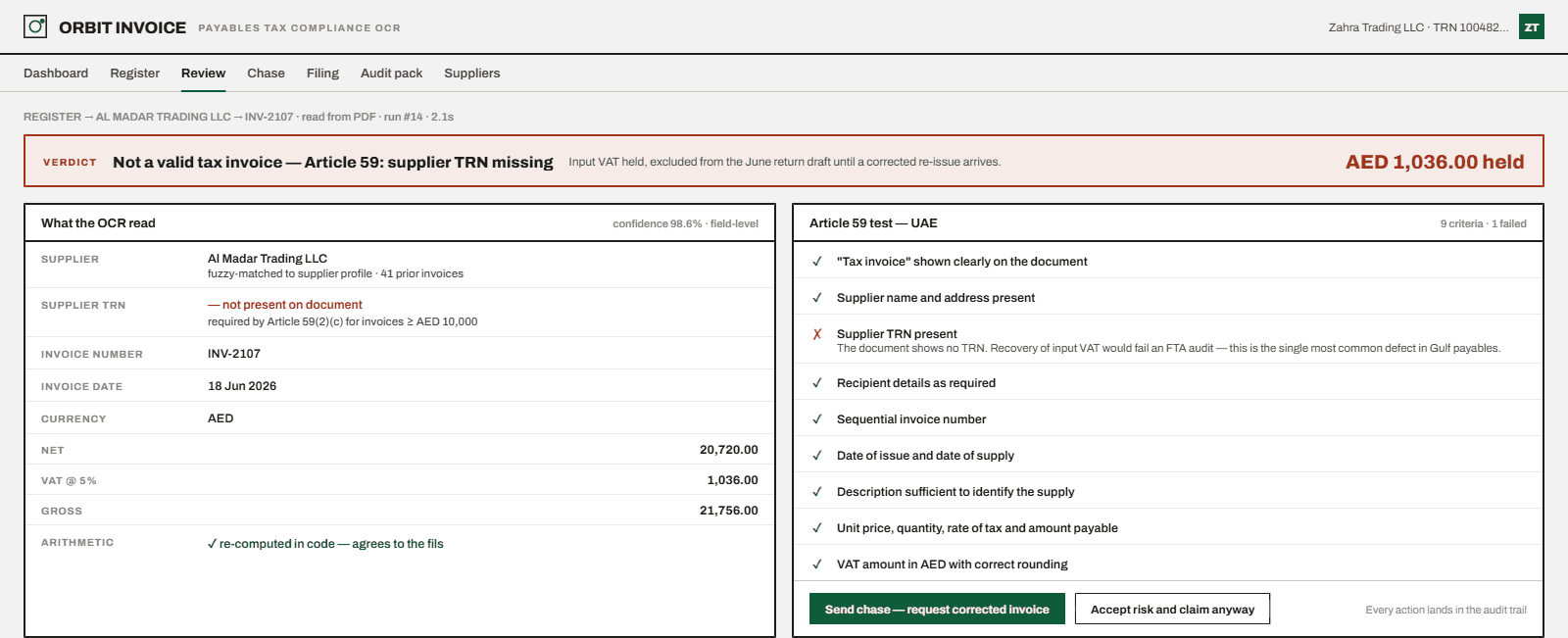Click the checkmark beside Sequential invoice number

tap(817, 419)
